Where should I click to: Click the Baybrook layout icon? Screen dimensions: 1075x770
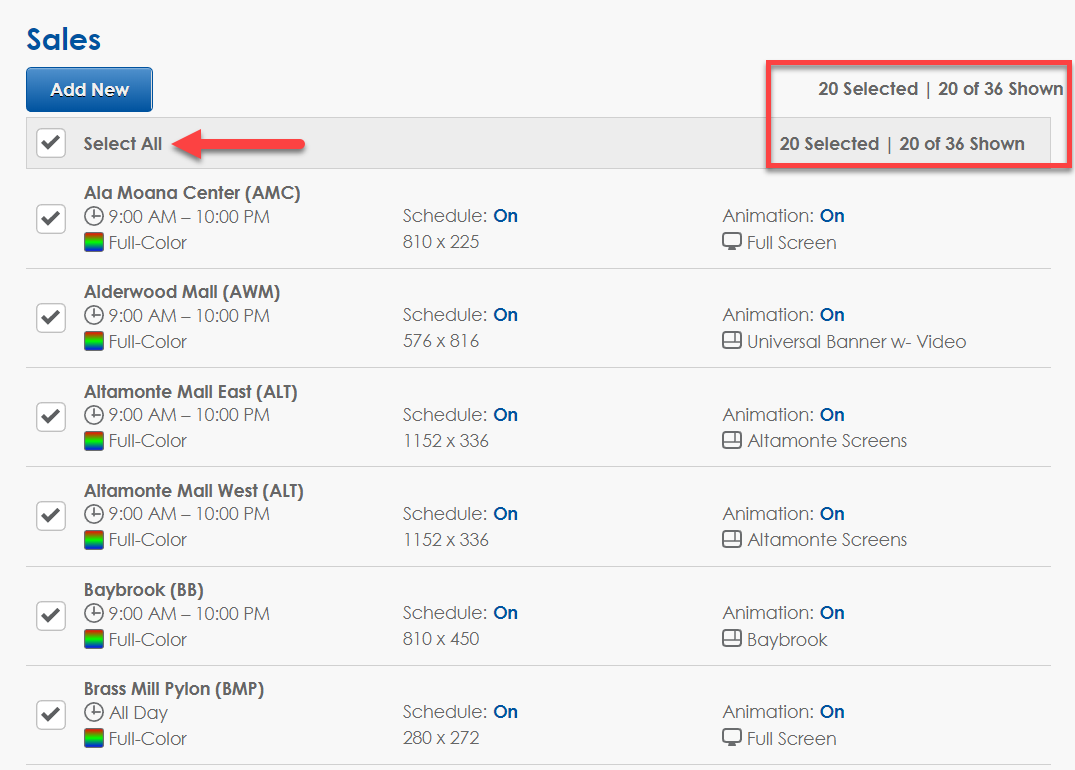[732, 639]
